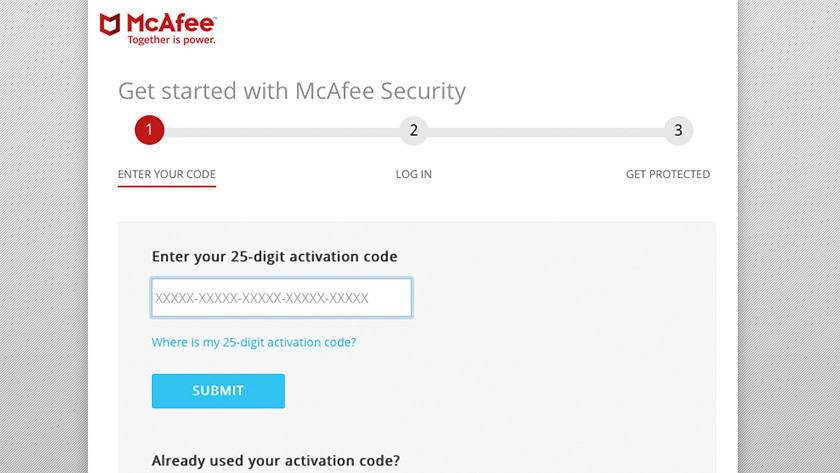840x473 pixels.
Task: Switch to the LOG IN step
Action: point(414,174)
